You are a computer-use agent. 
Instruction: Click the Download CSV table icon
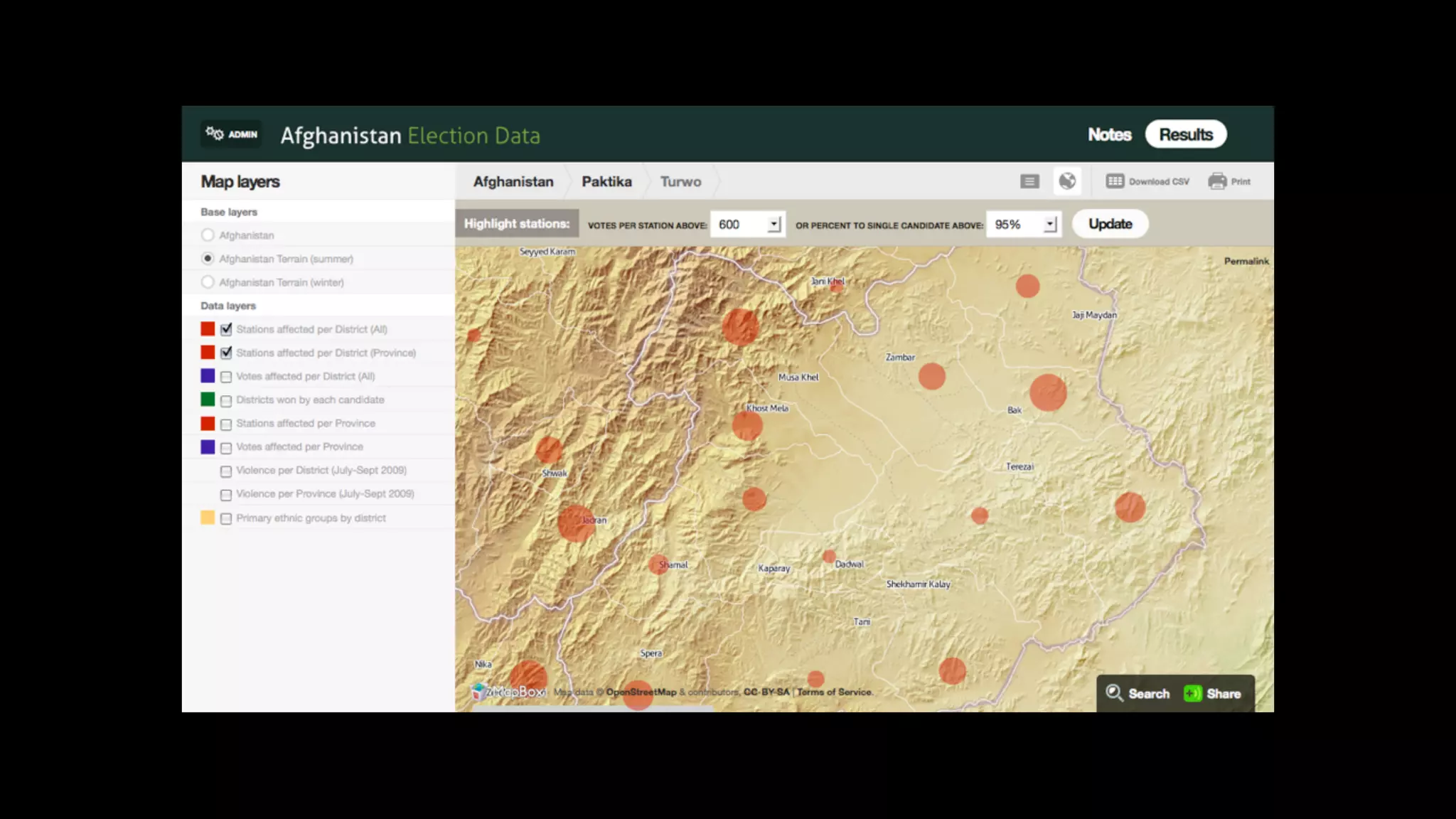1115,181
